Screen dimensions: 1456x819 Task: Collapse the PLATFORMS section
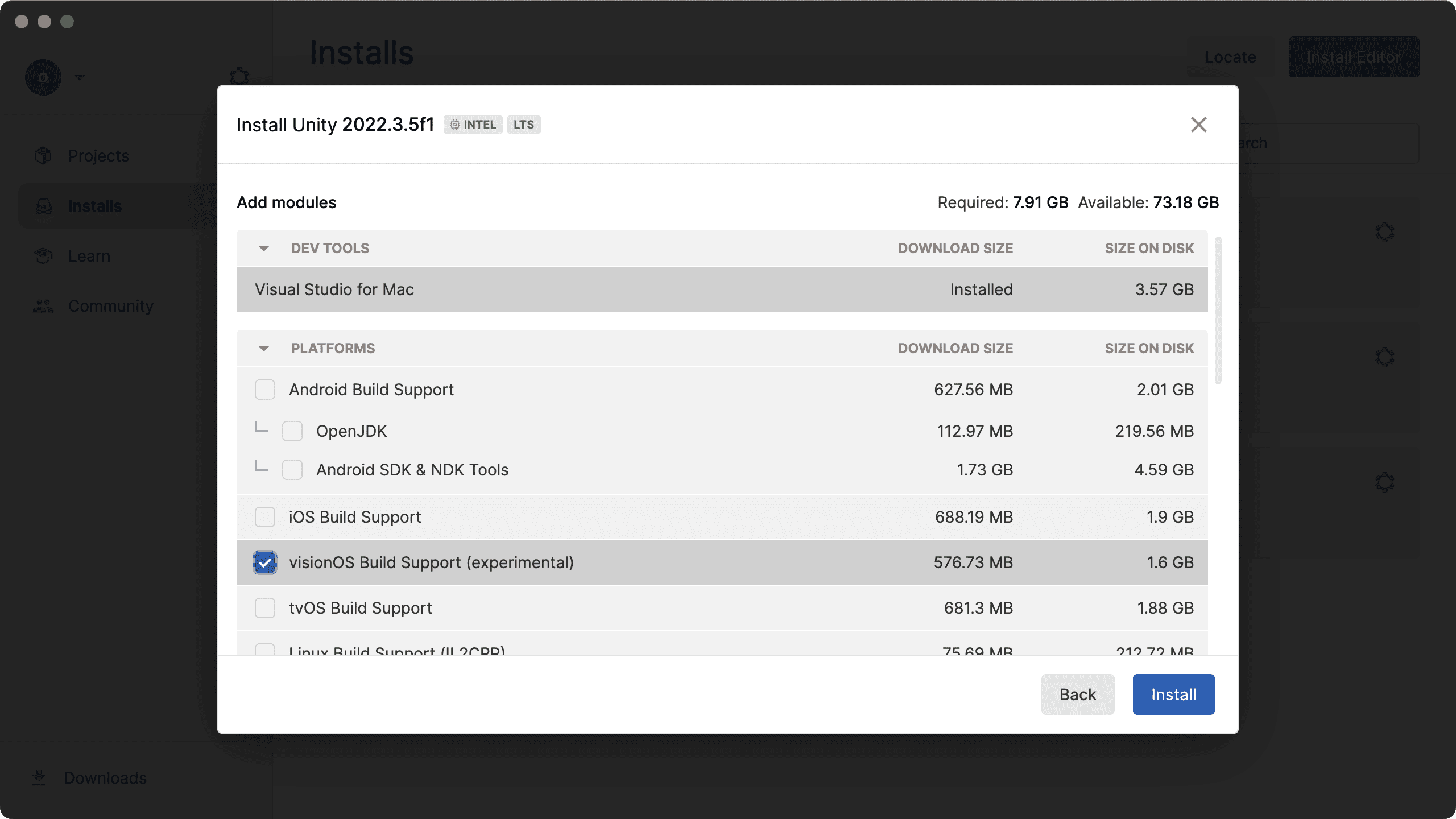[x=264, y=349]
